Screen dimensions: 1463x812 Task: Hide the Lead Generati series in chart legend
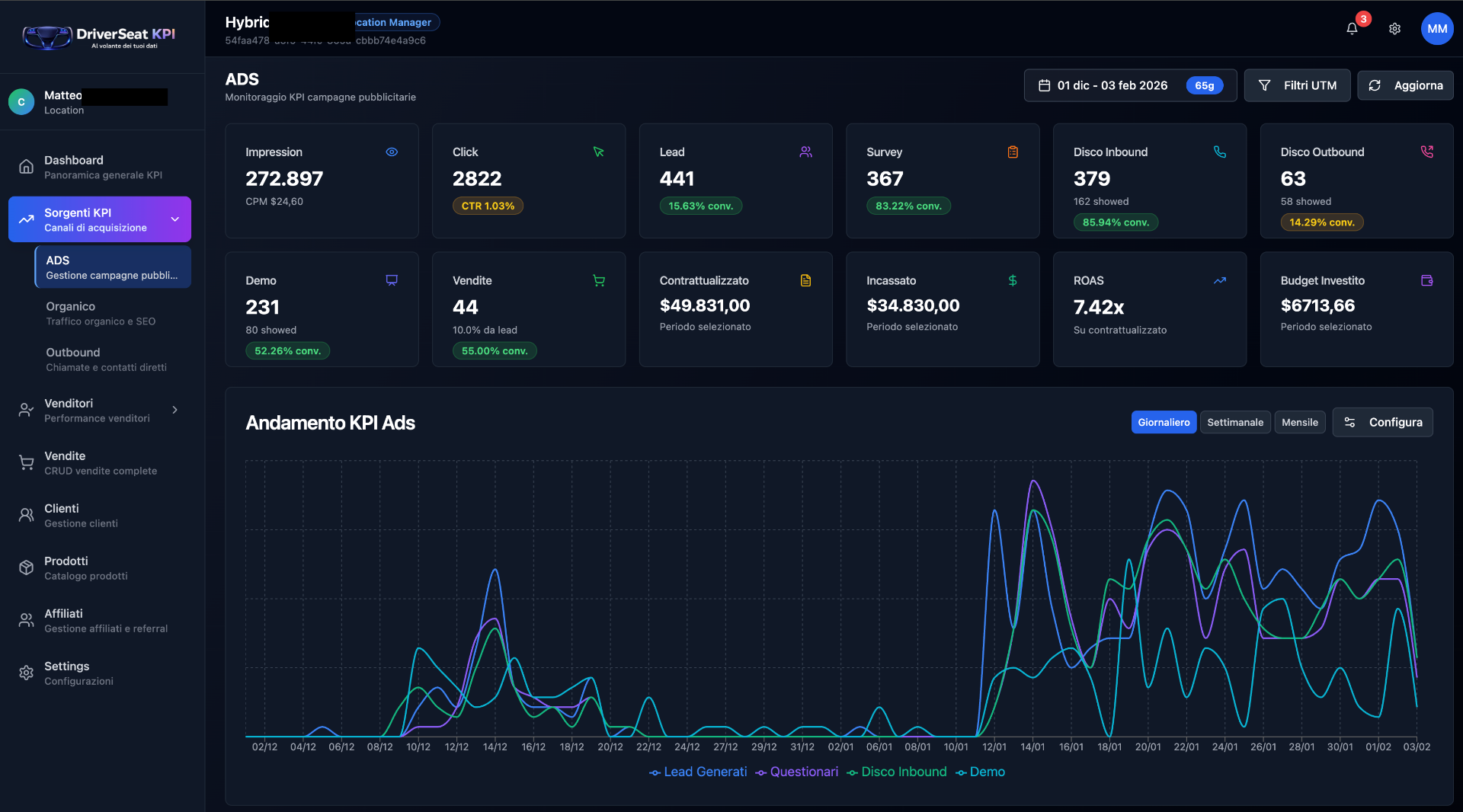coord(697,772)
